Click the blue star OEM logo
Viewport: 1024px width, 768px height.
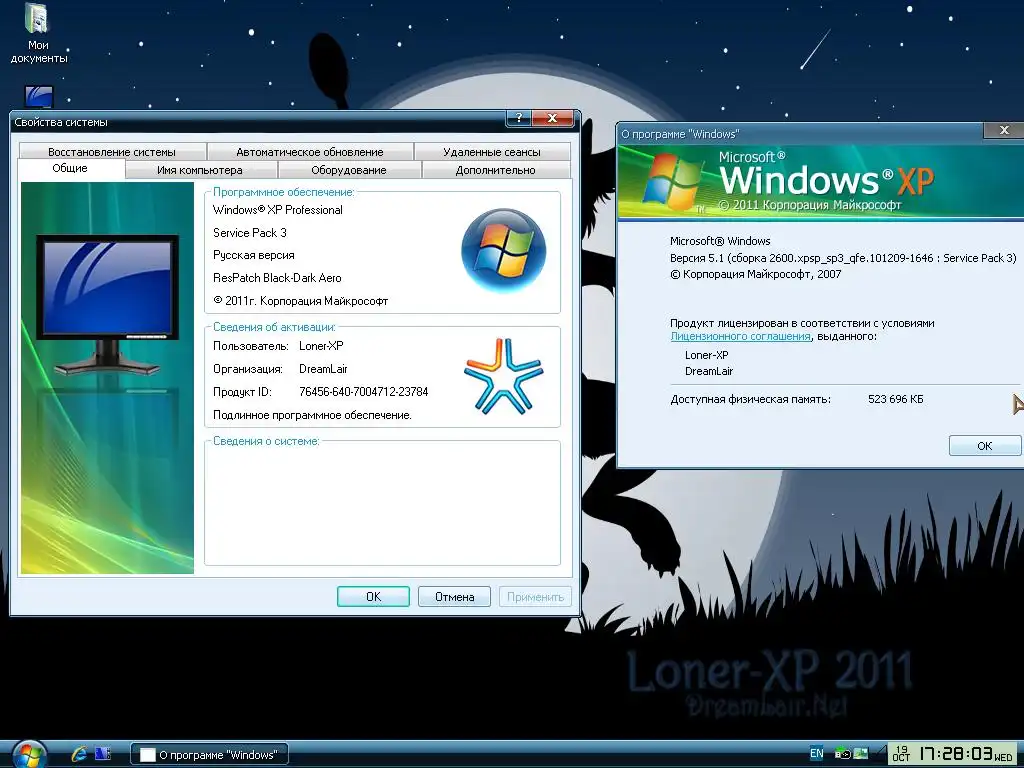[x=504, y=376]
